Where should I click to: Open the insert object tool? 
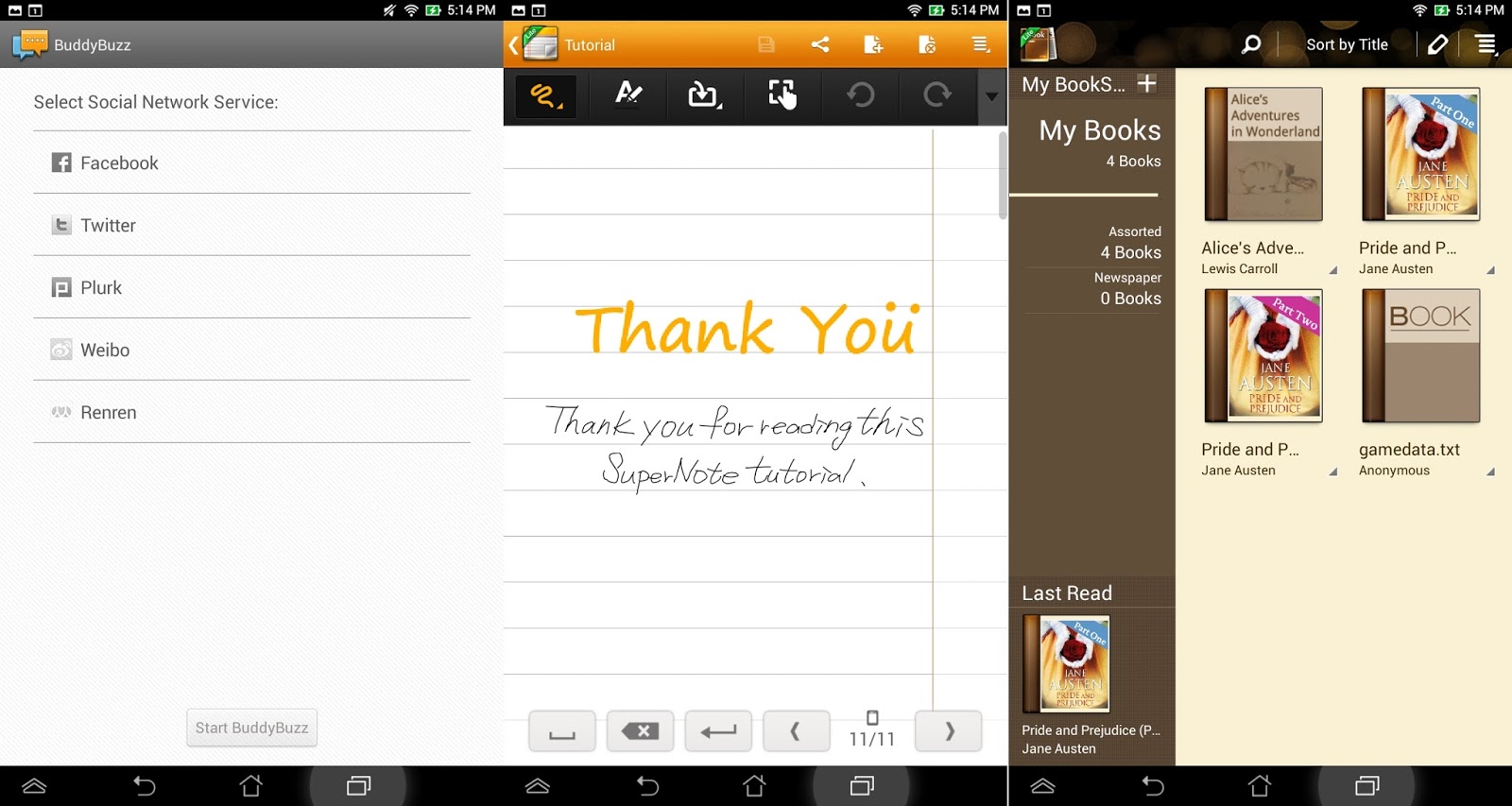pos(704,94)
